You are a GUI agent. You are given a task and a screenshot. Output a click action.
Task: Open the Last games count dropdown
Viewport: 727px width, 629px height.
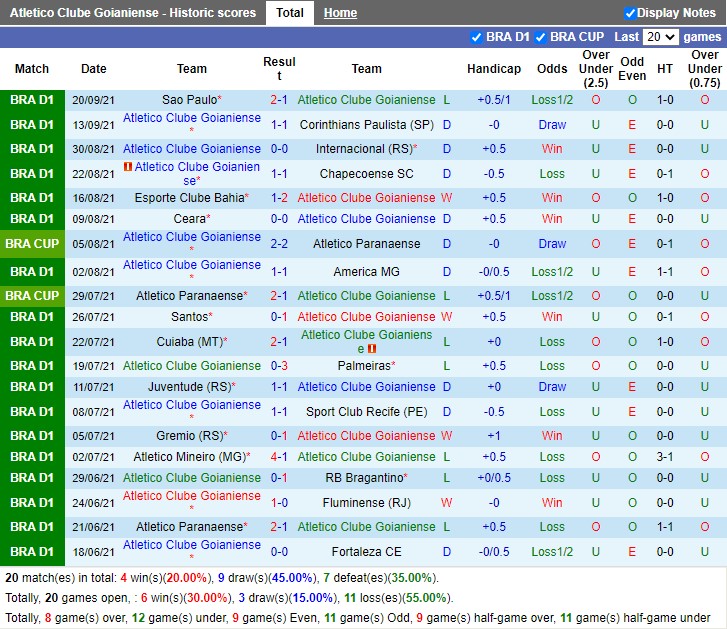[x=661, y=37]
